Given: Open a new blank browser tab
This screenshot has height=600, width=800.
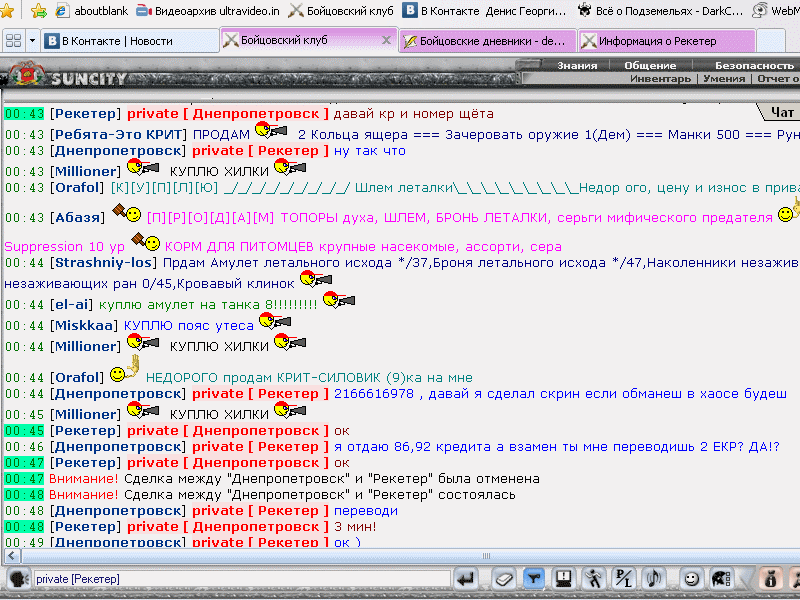Looking at the screenshot, I should pyautogui.click(x=770, y=41).
